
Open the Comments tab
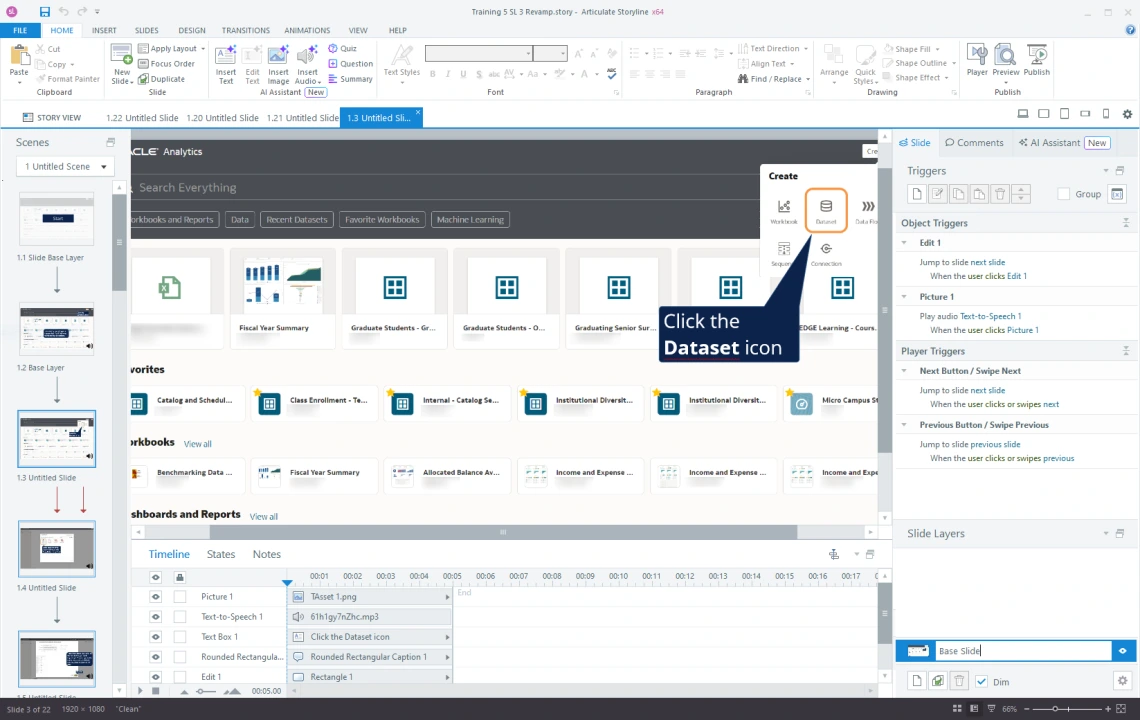[974, 143]
